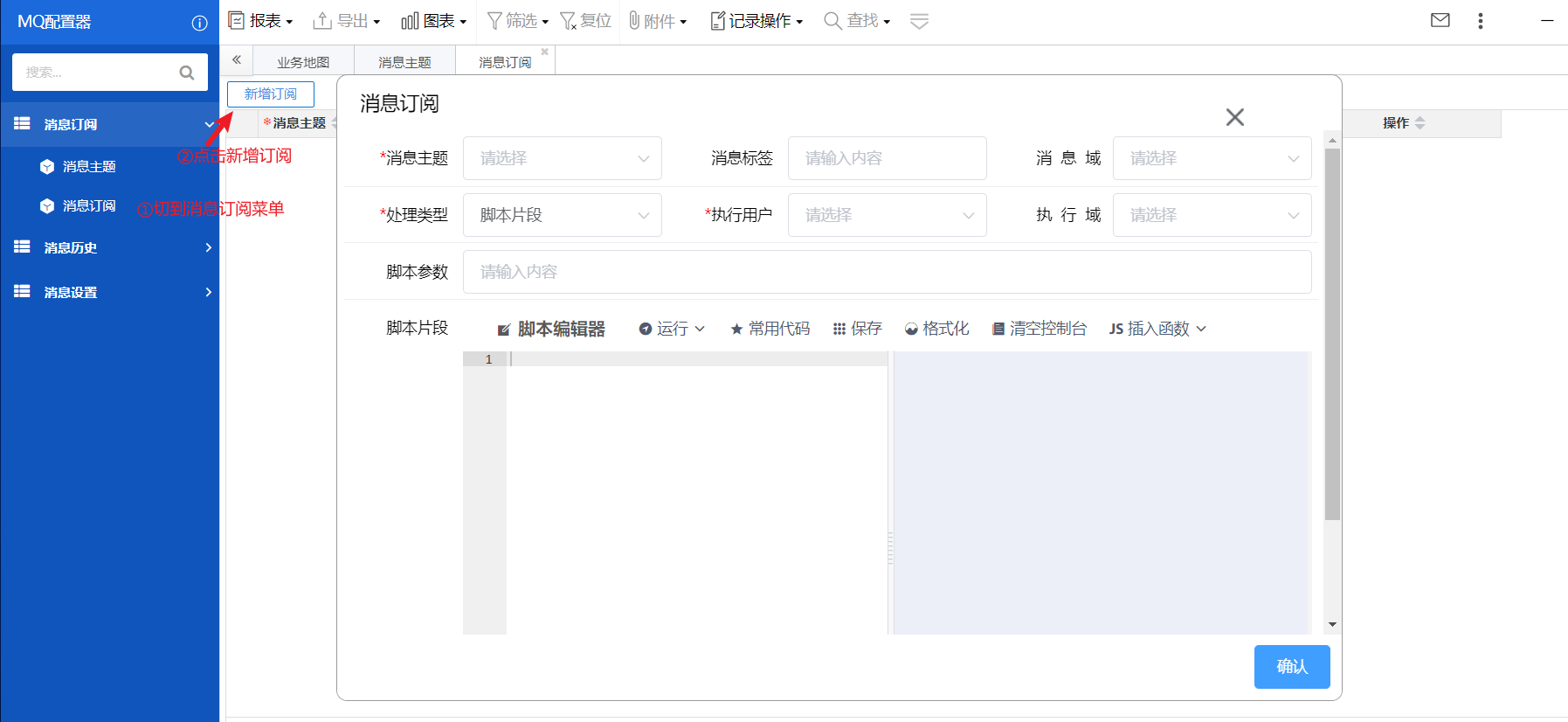Click the editor split-pane resize handle

click(x=890, y=548)
